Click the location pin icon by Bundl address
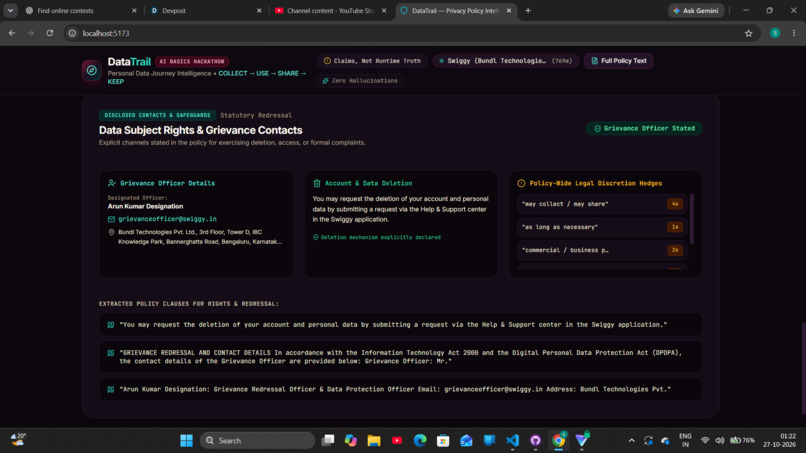The width and height of the screenshot is (806, 453). [112, 232]
